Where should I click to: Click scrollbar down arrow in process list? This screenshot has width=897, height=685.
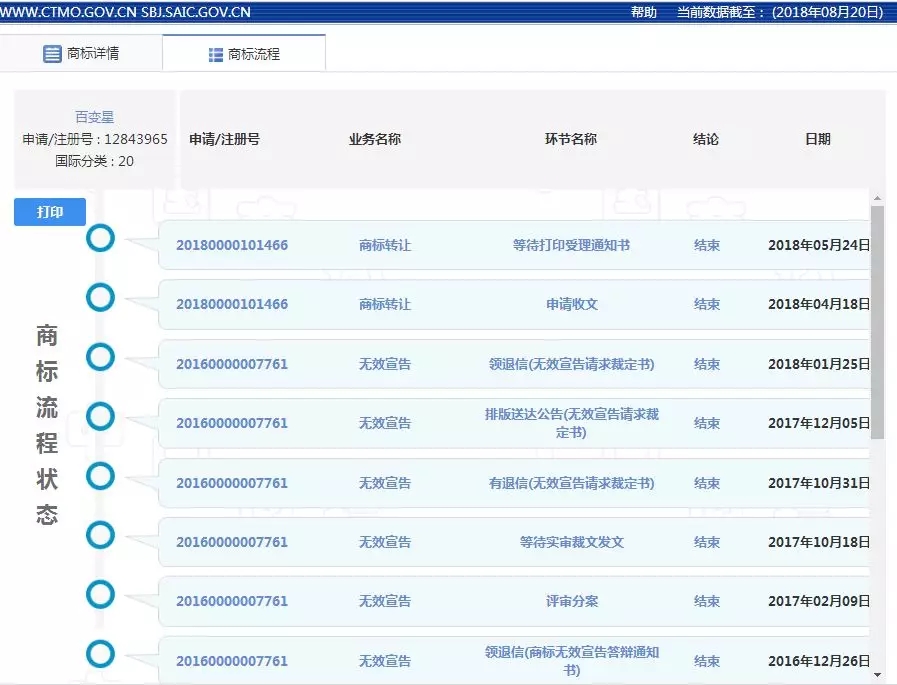click(x=877, y=676)
